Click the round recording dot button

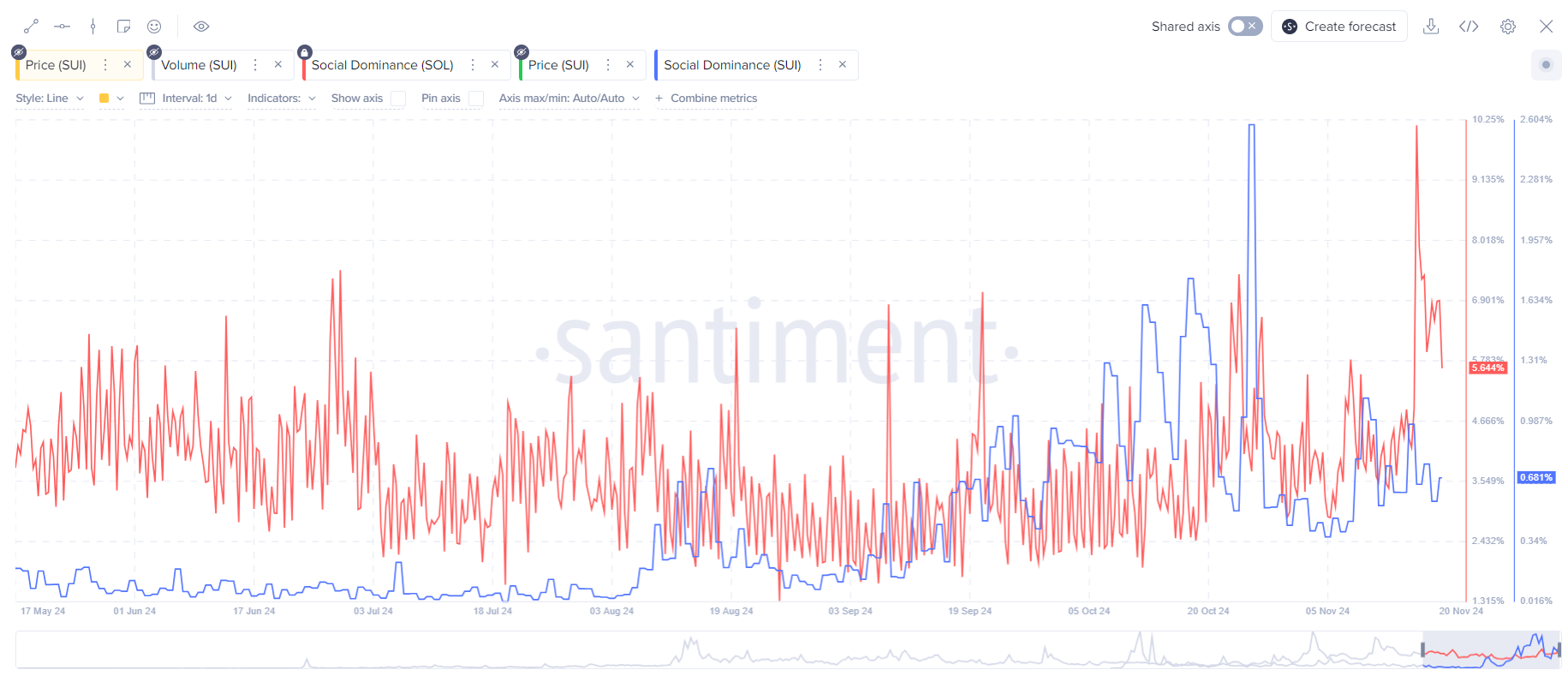coord(1546,65)
